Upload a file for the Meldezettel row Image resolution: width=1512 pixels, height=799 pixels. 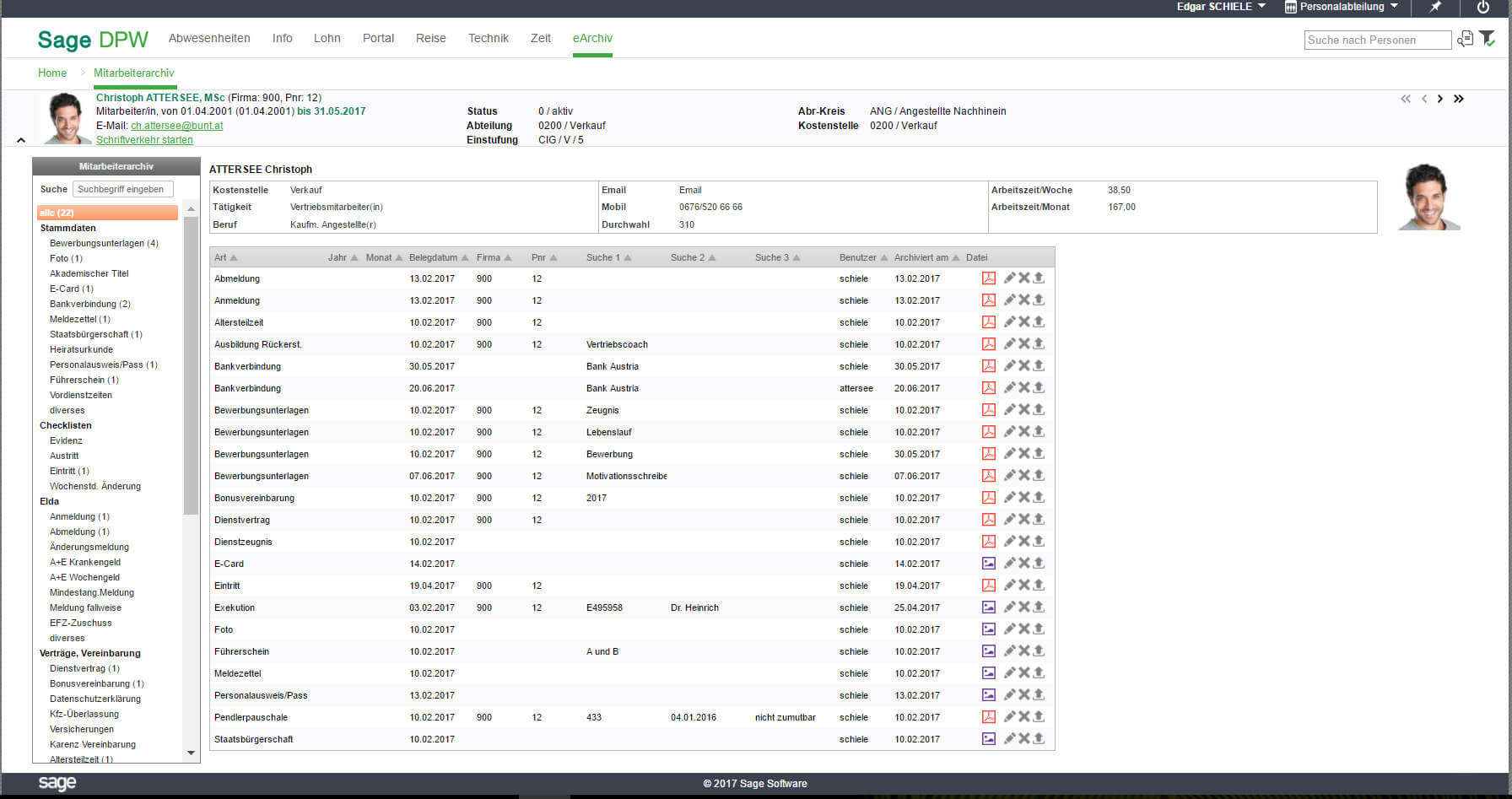[x=1039, y=672]
